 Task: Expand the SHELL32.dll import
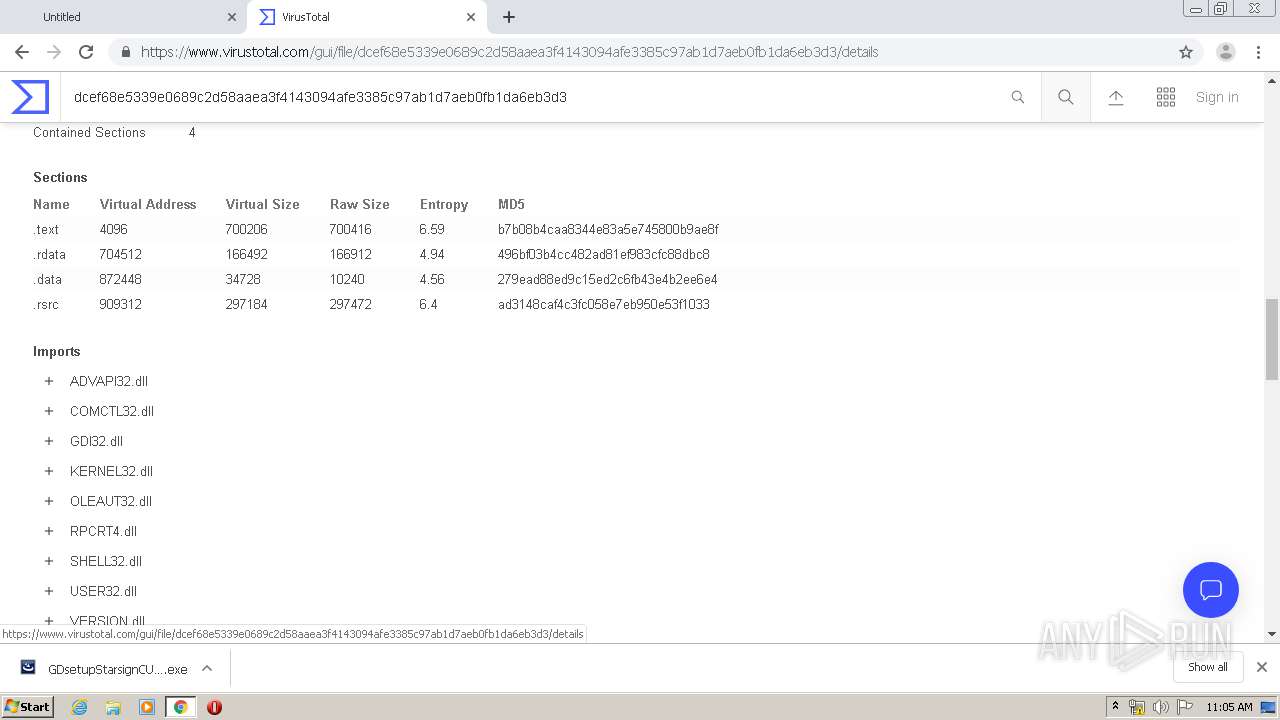(x=48, y=561)
